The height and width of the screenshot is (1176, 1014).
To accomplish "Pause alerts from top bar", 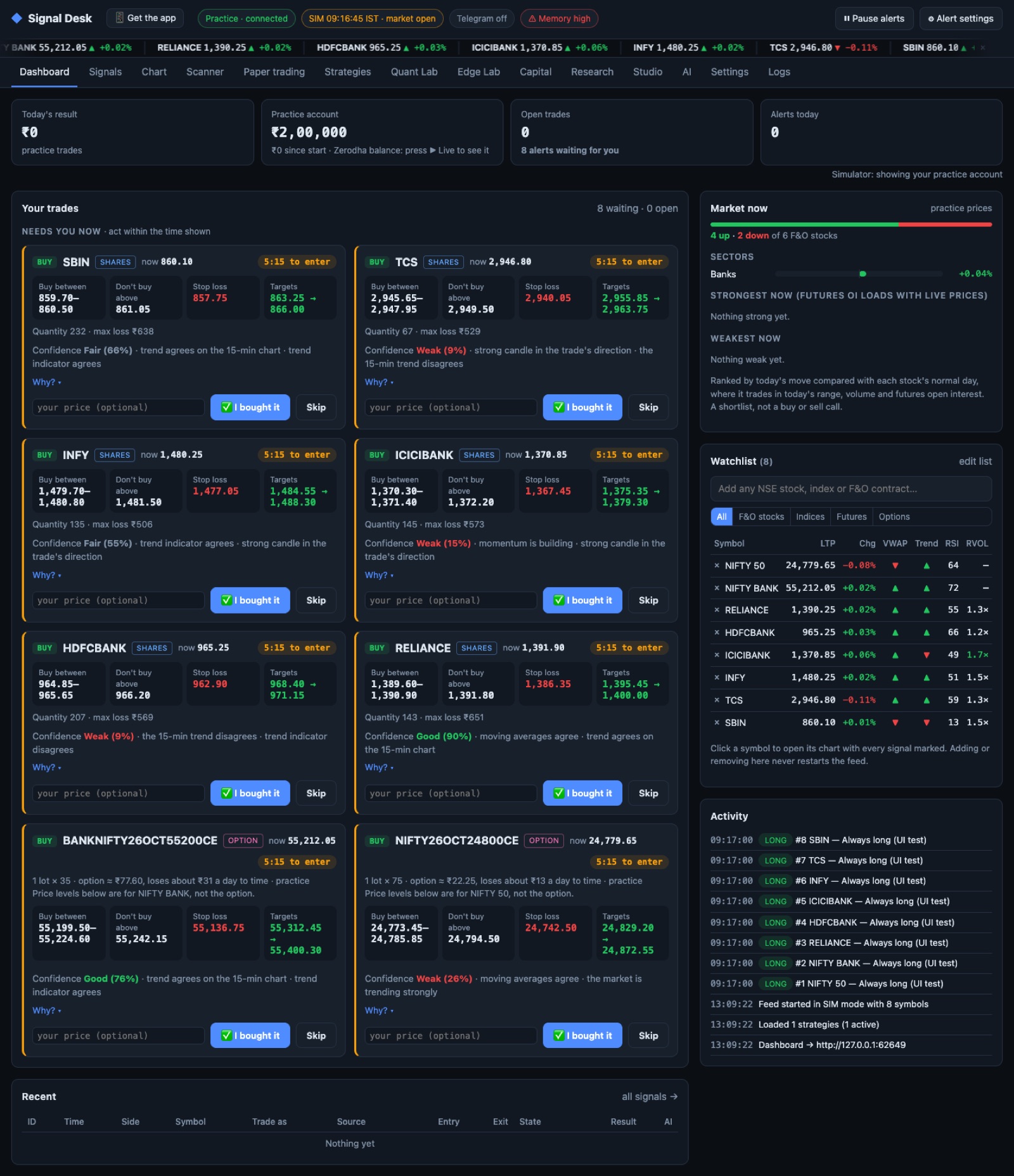I will coord(874,18).
